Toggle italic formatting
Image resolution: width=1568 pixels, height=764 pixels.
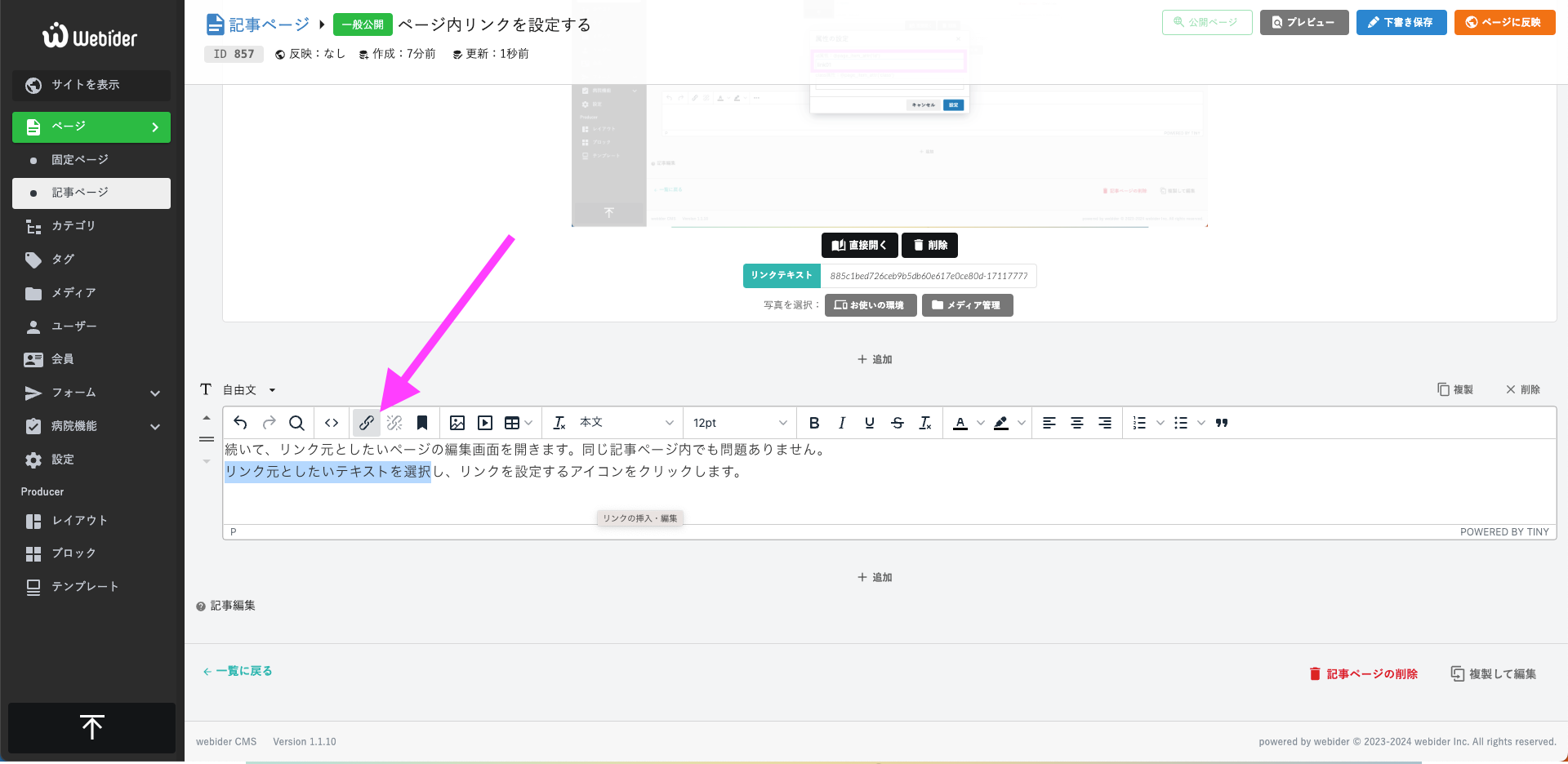841,423
